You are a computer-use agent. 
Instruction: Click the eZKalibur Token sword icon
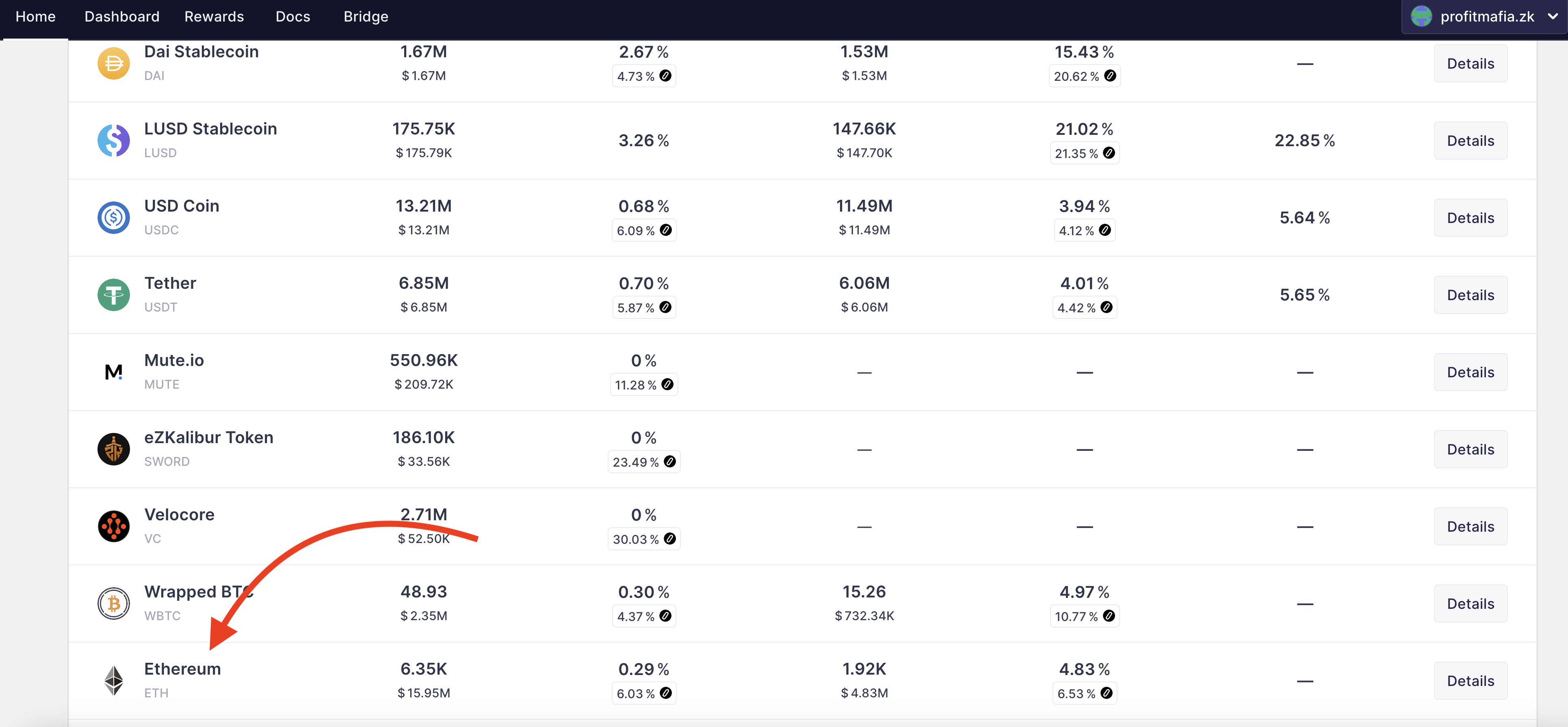pyautogui.click(x=113, y=449)
